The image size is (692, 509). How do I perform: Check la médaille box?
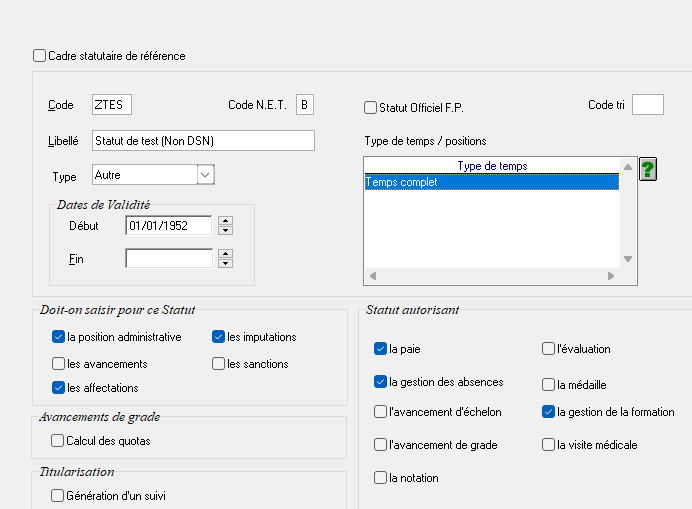pyautogui.click(x=548, y=385)
